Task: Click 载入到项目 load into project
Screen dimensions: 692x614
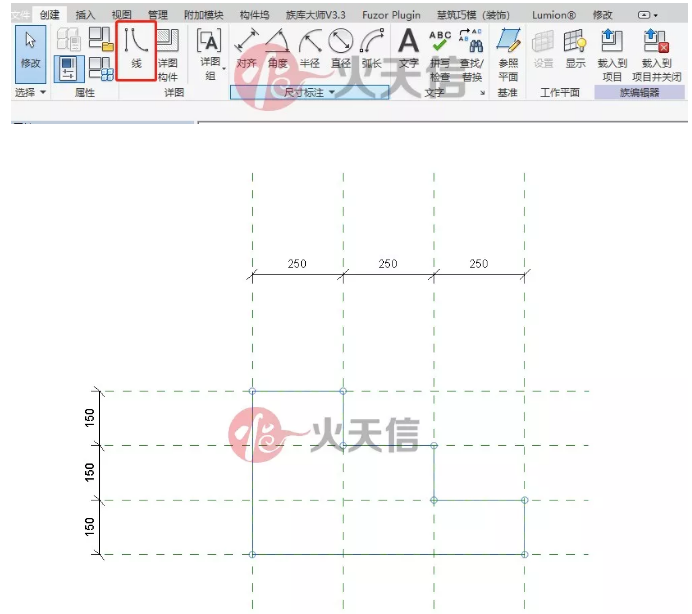Action: click(612, 56)
